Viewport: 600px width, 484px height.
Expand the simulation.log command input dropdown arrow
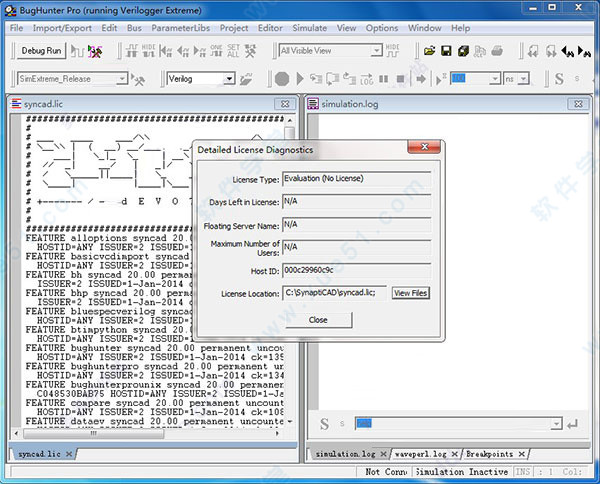(x=556, y=424)
